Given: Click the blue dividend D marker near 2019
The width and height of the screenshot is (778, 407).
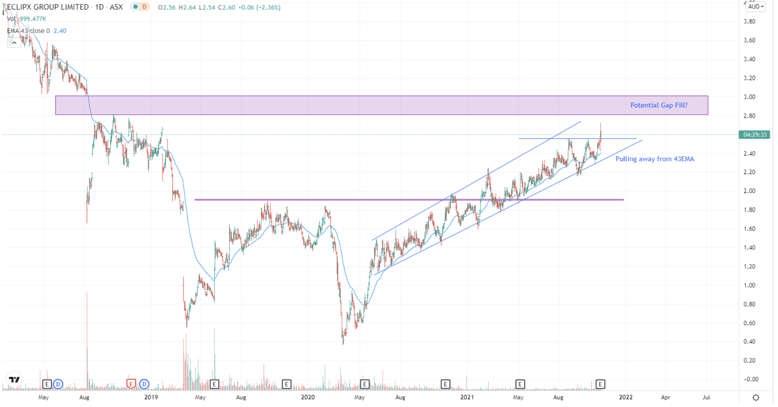Looking at the screenshot, I should pyautogui.click(x=145, y=383).
